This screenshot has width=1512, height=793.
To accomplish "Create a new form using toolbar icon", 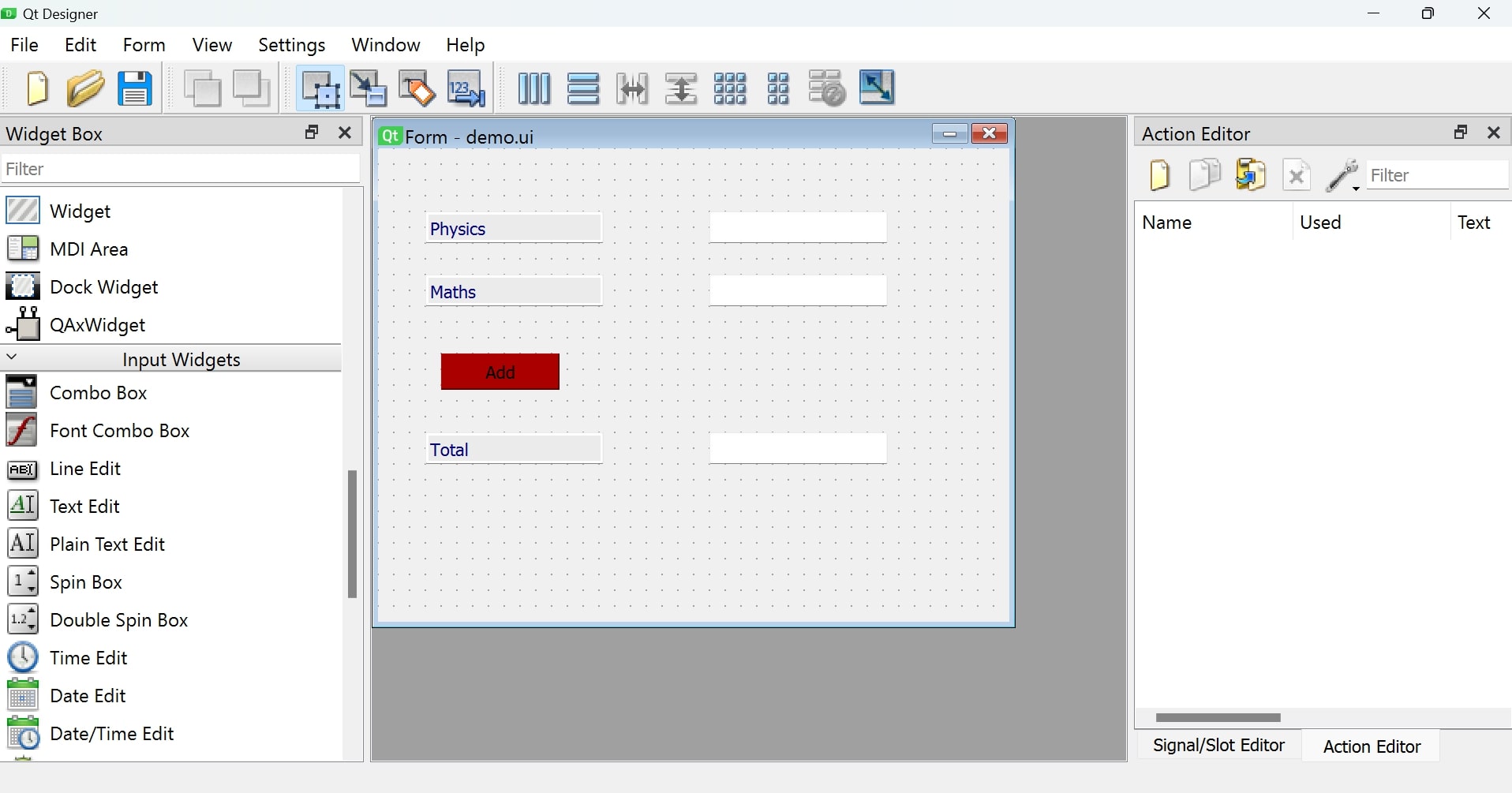I will 37,88.
